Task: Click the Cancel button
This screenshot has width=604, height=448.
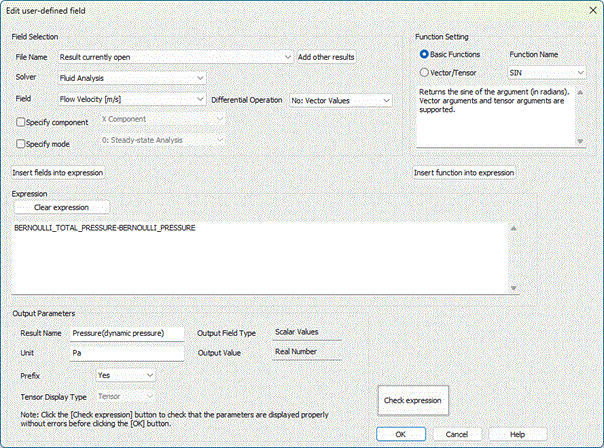Action: click(x=458, y=434)
